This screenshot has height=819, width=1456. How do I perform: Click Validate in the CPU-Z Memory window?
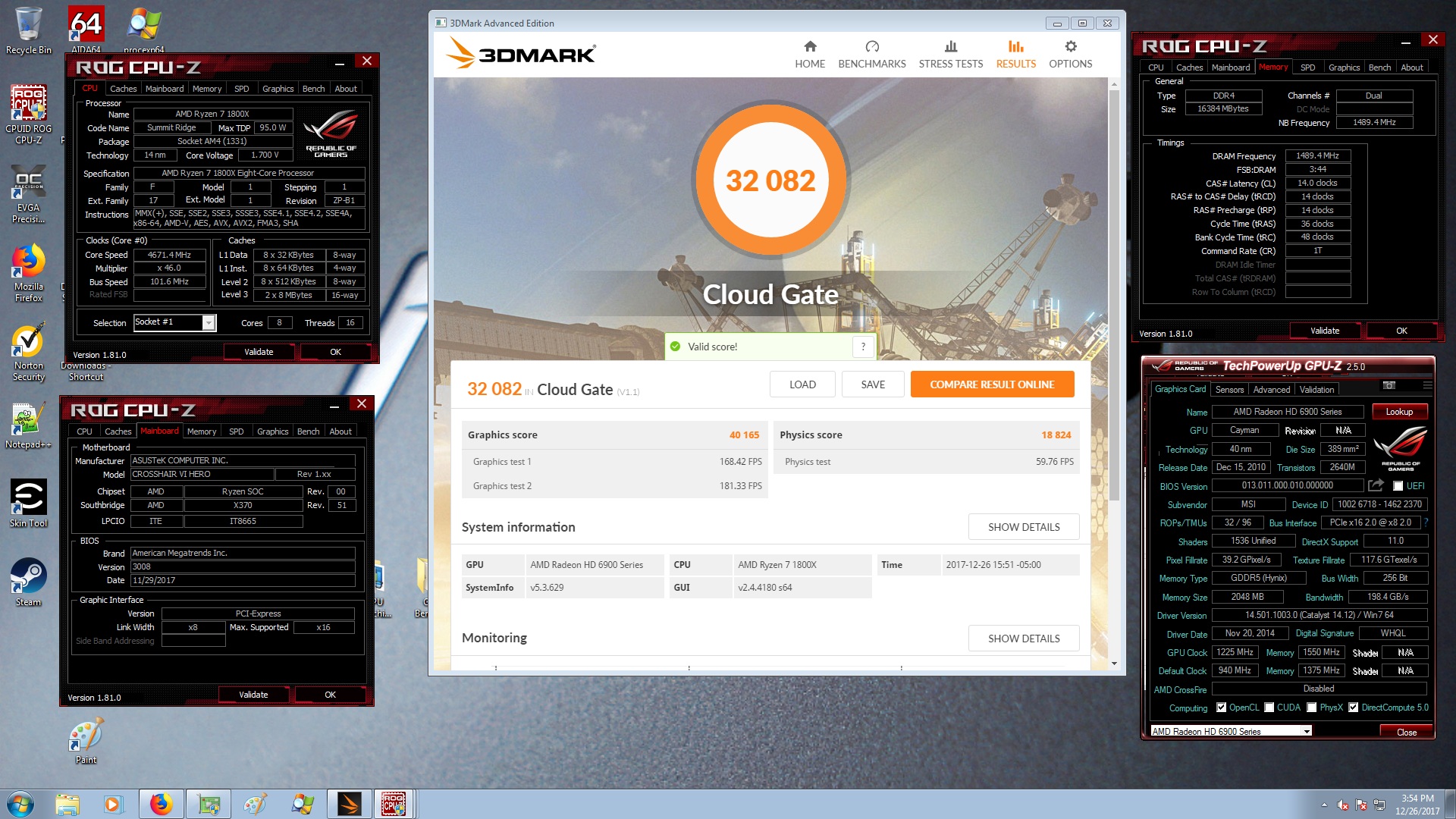1325,331
